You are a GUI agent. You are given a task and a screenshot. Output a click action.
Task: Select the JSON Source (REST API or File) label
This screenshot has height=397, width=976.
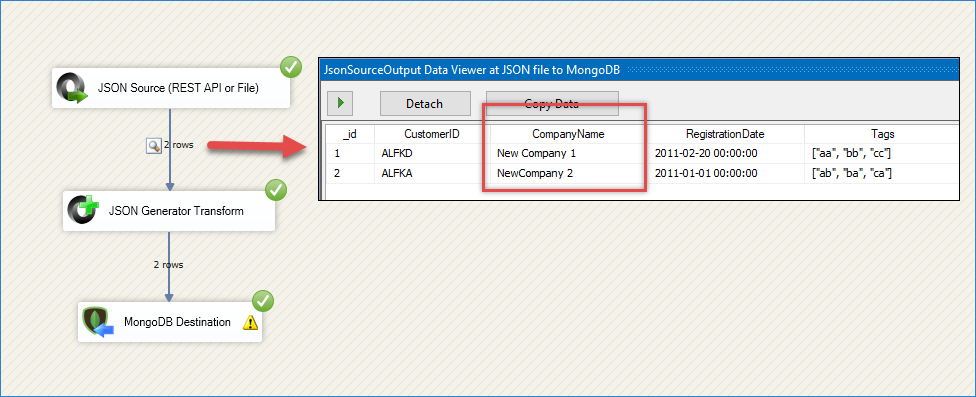click(178, 88)
